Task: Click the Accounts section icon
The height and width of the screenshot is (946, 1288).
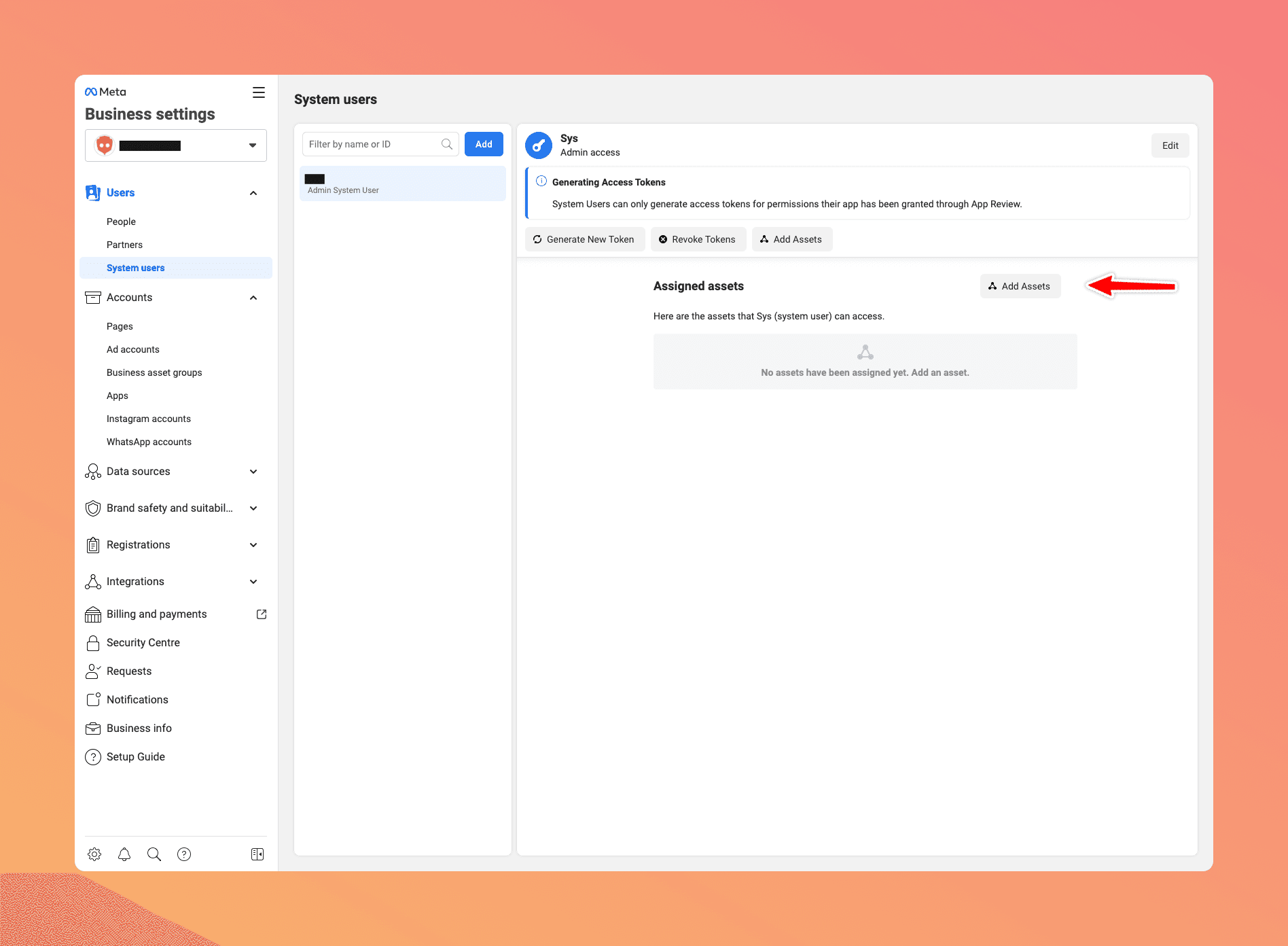Action: pos(93,298)
